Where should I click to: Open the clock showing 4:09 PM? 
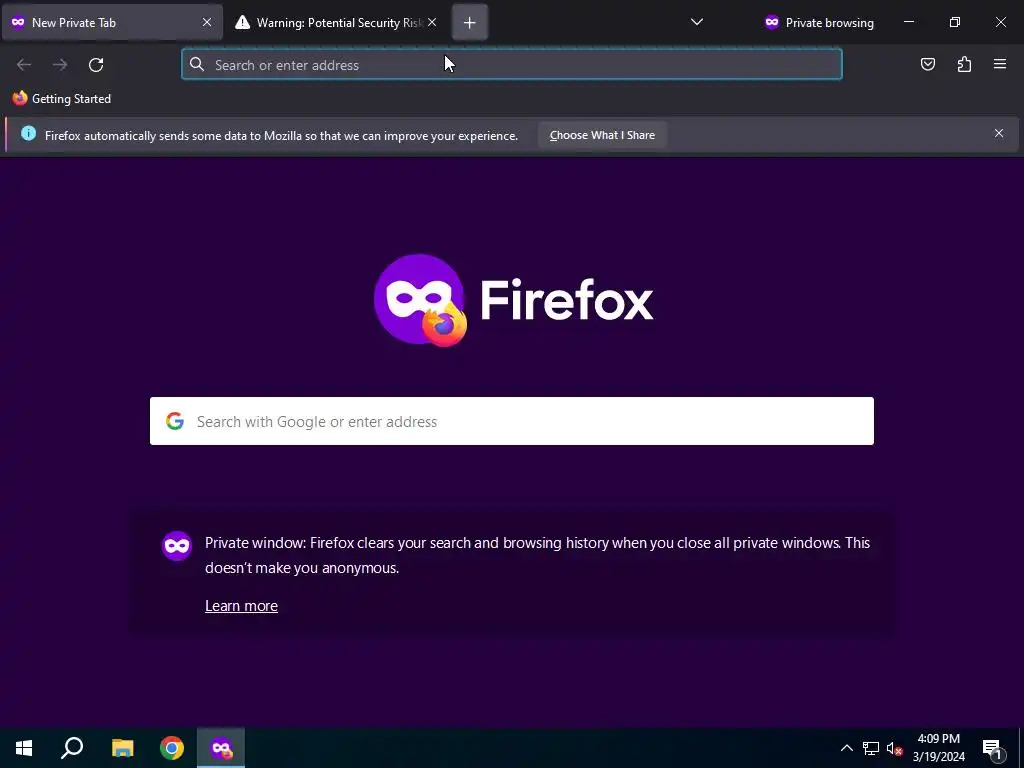click(x=939, y=748)
